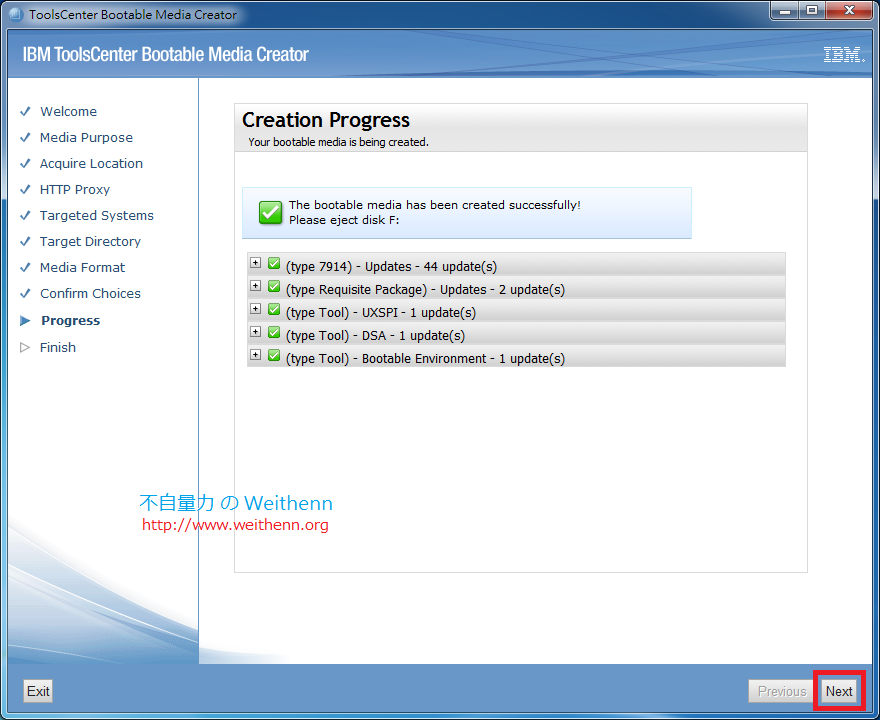Maximize the Bootable Media Creator window
This screenshot has height=720, width=880.
coord(812,10)
